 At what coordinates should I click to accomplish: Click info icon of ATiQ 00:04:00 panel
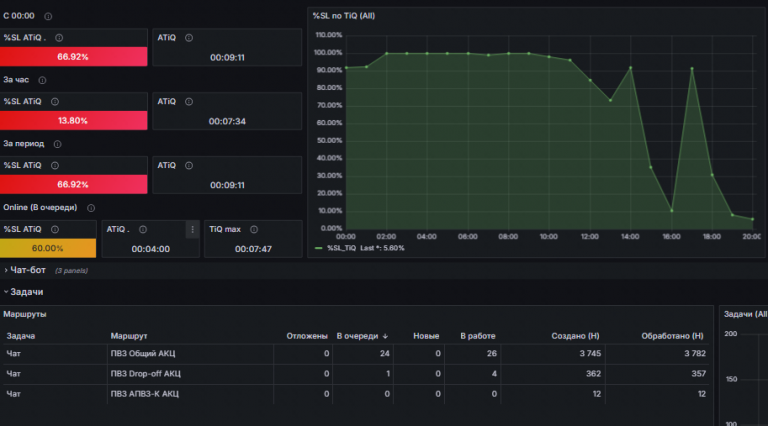click(x=143, y=229)
